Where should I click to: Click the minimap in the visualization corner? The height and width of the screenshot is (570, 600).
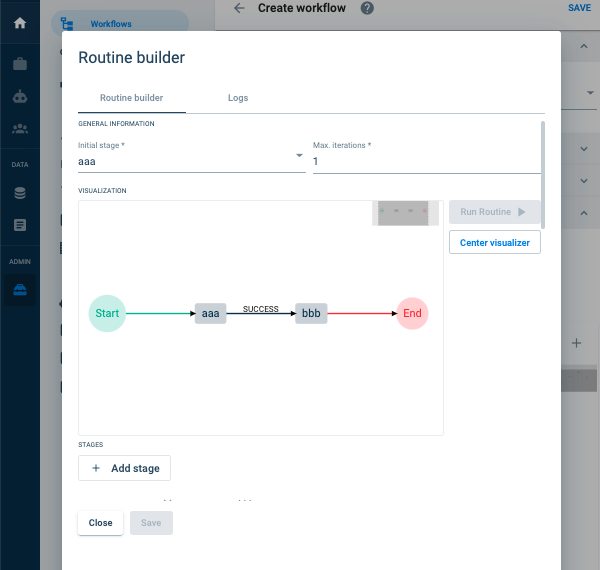coord(405,213)
